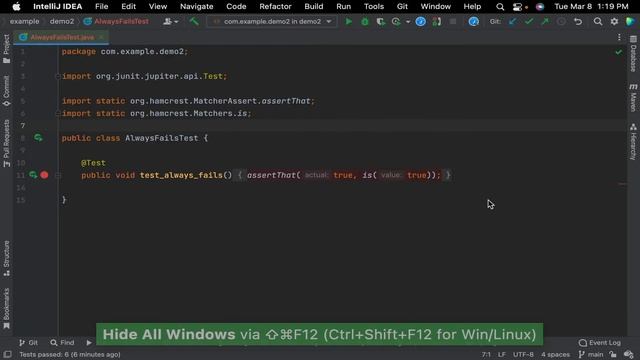Open macOS Control Center icon
This screenshot has height=360, width=640.
pos(518,7)
